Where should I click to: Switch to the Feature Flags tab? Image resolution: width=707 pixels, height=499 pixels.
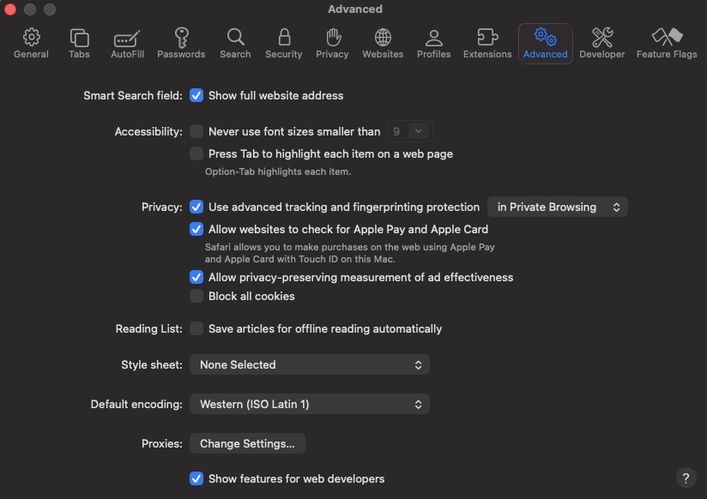pos(666,43)
